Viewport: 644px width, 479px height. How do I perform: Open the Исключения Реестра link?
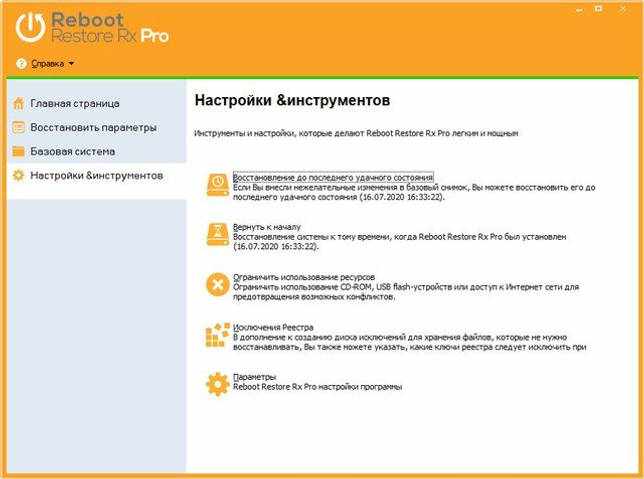[273, 327]
